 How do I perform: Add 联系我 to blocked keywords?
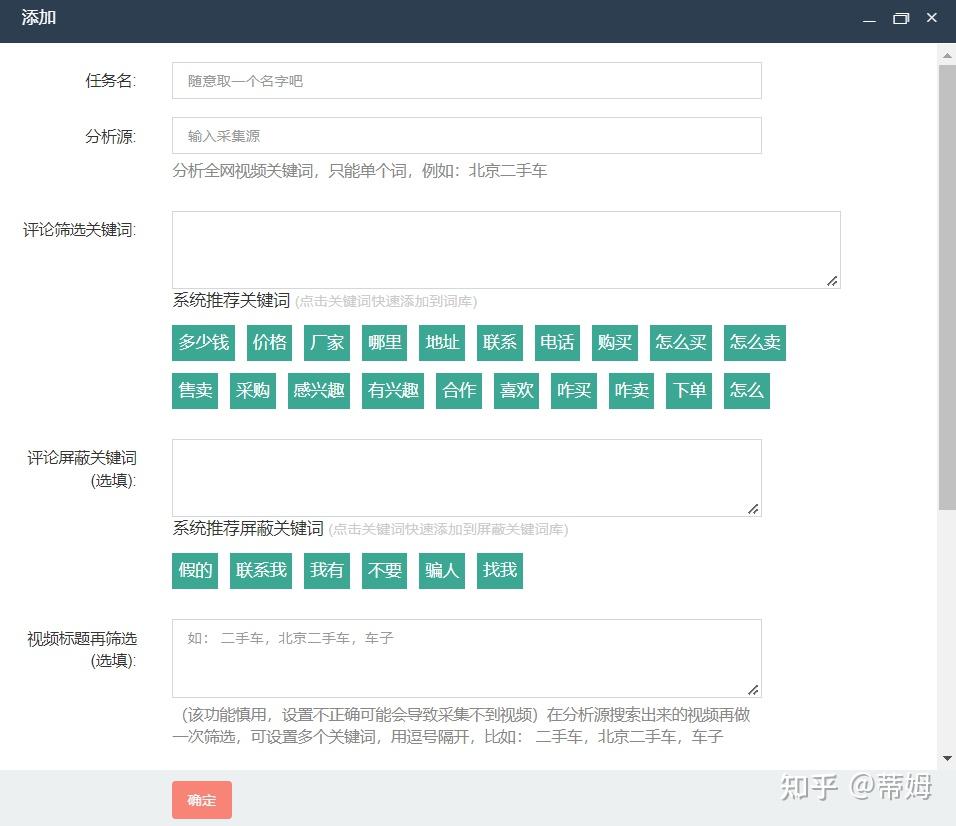(x=261, y=571)
